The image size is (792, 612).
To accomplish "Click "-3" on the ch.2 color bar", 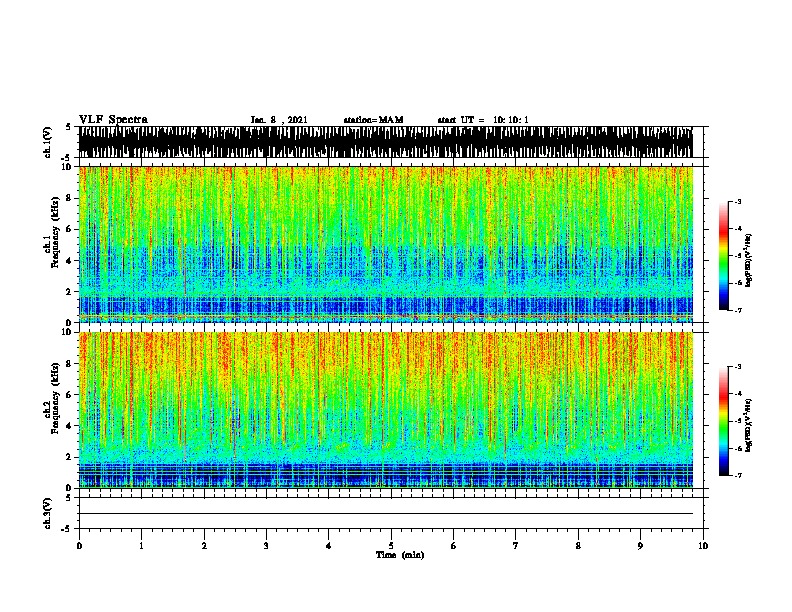I will coord(738,367).
